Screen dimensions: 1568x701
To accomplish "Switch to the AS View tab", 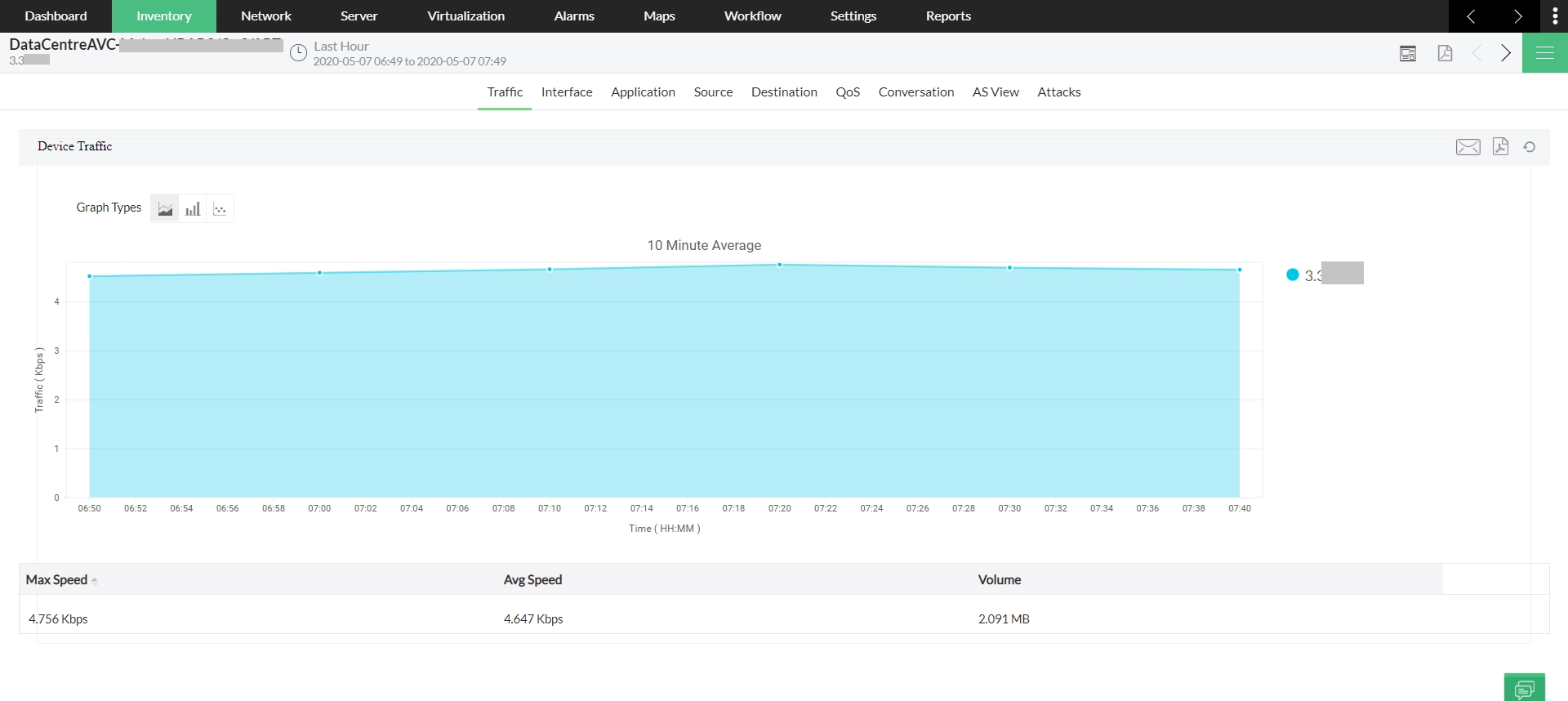I will coord(996,92).
